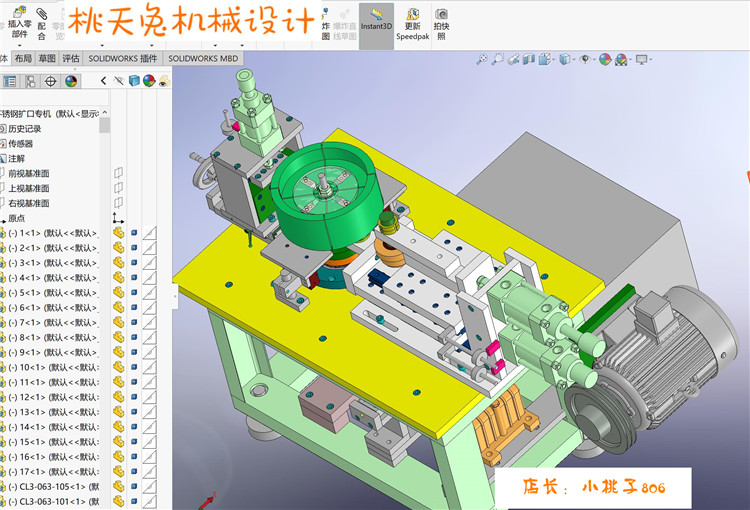Screen dimensions: 750x510
Task: Click the Edit Appearance color ball
Action: [x=605, y=59]
